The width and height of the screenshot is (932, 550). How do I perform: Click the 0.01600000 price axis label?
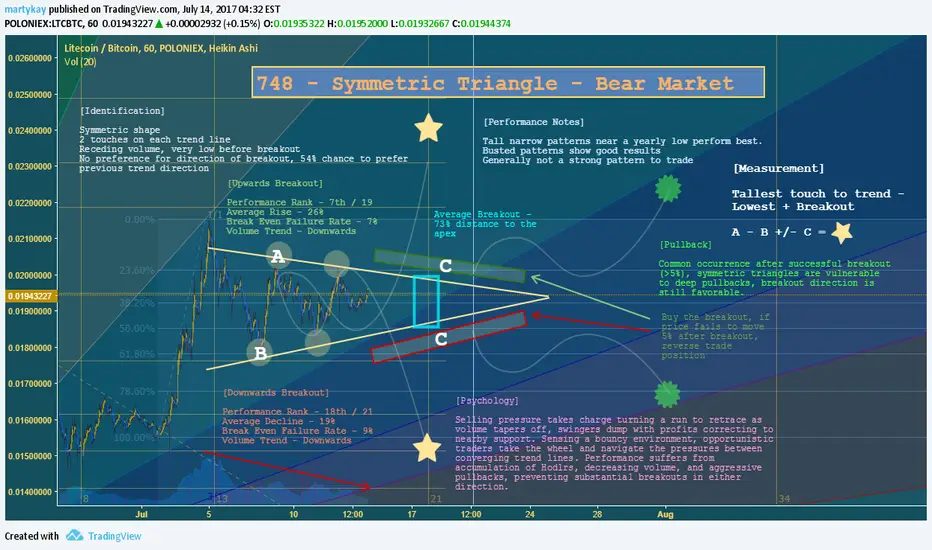pos(29,420)
